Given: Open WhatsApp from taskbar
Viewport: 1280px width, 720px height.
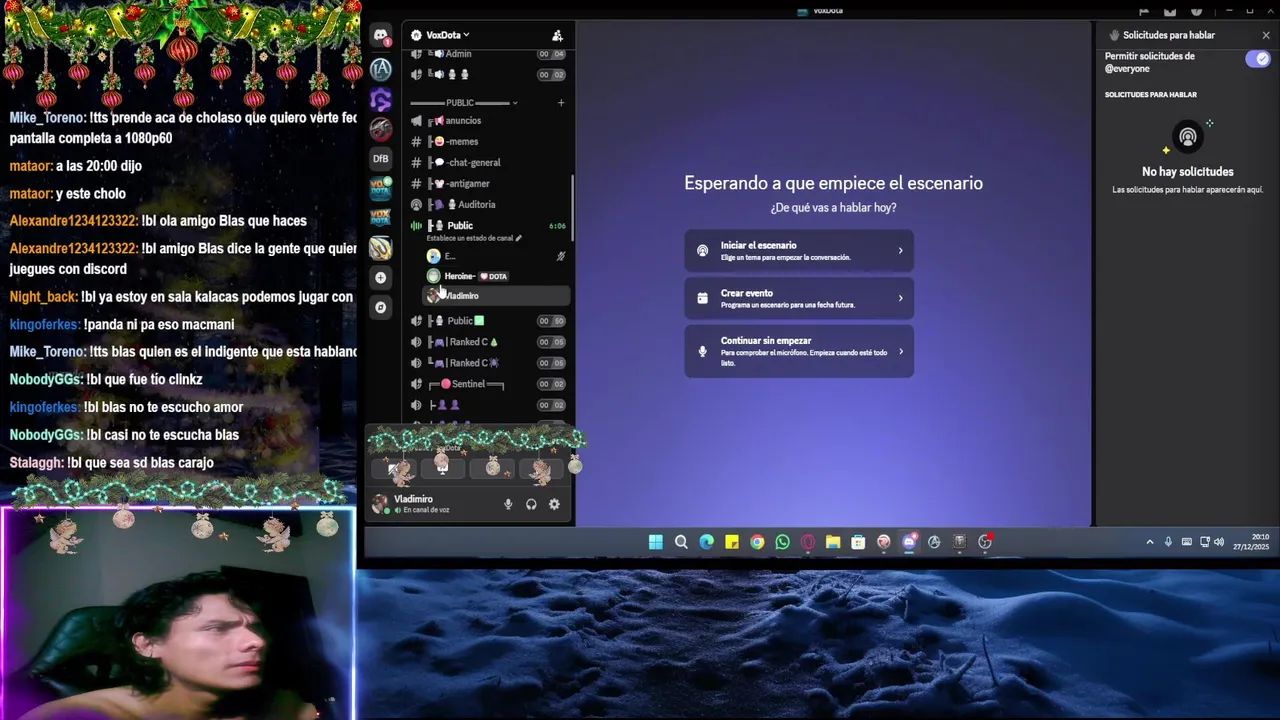Looking at the screenshot, I should click(782, 542).
